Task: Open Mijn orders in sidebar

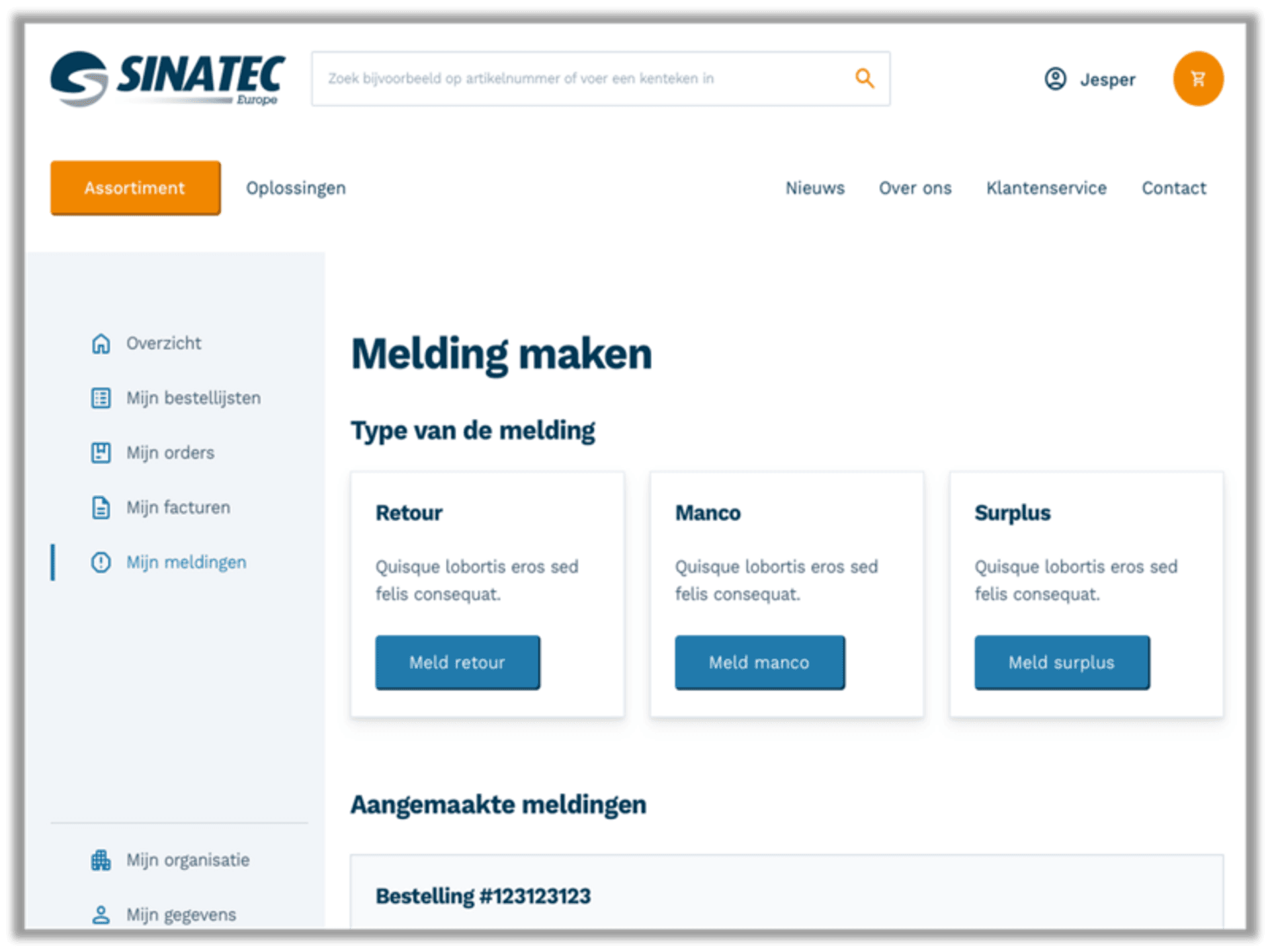Action: click(170, 453)
